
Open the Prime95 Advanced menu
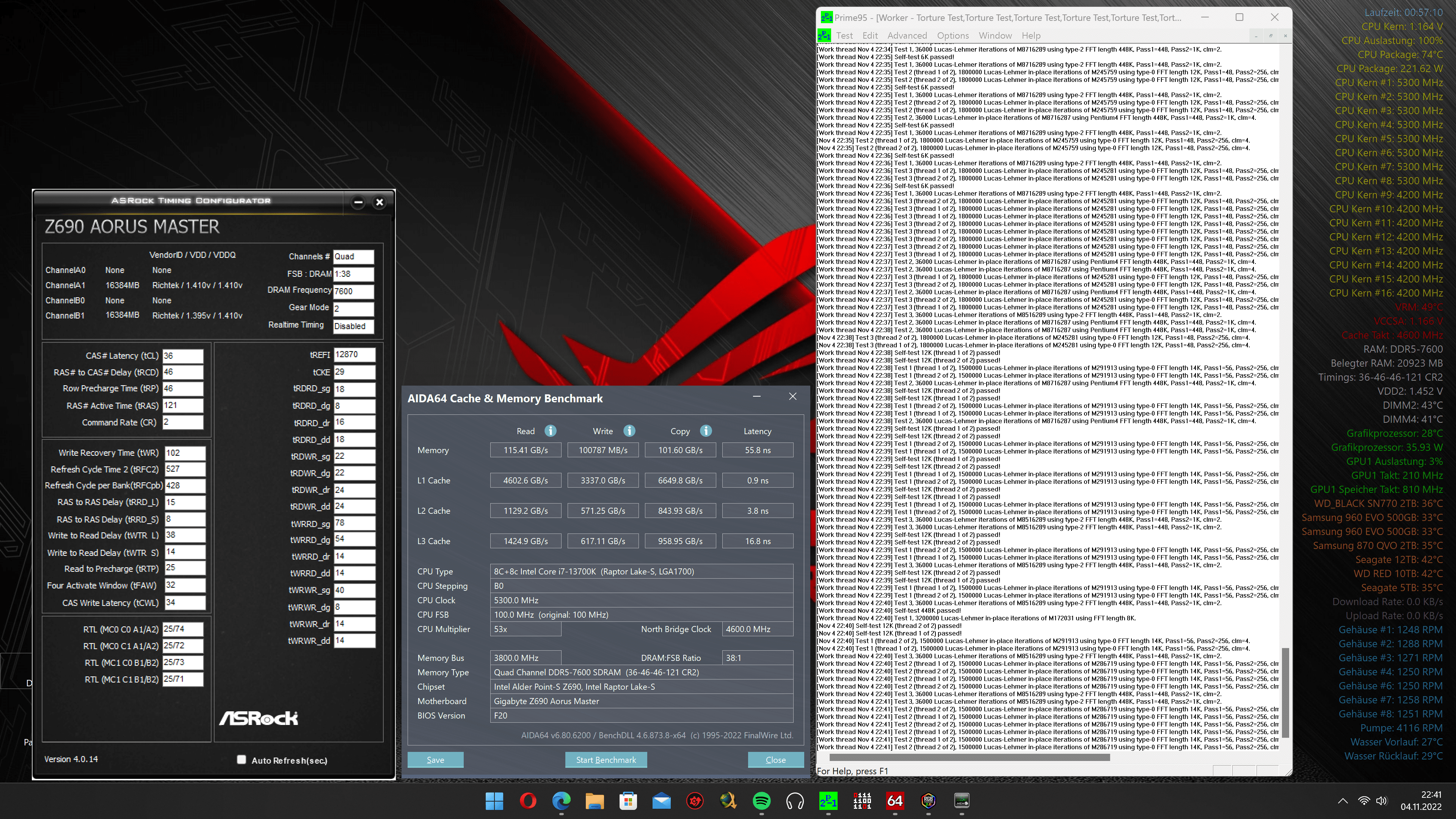(x=907, y=36)
